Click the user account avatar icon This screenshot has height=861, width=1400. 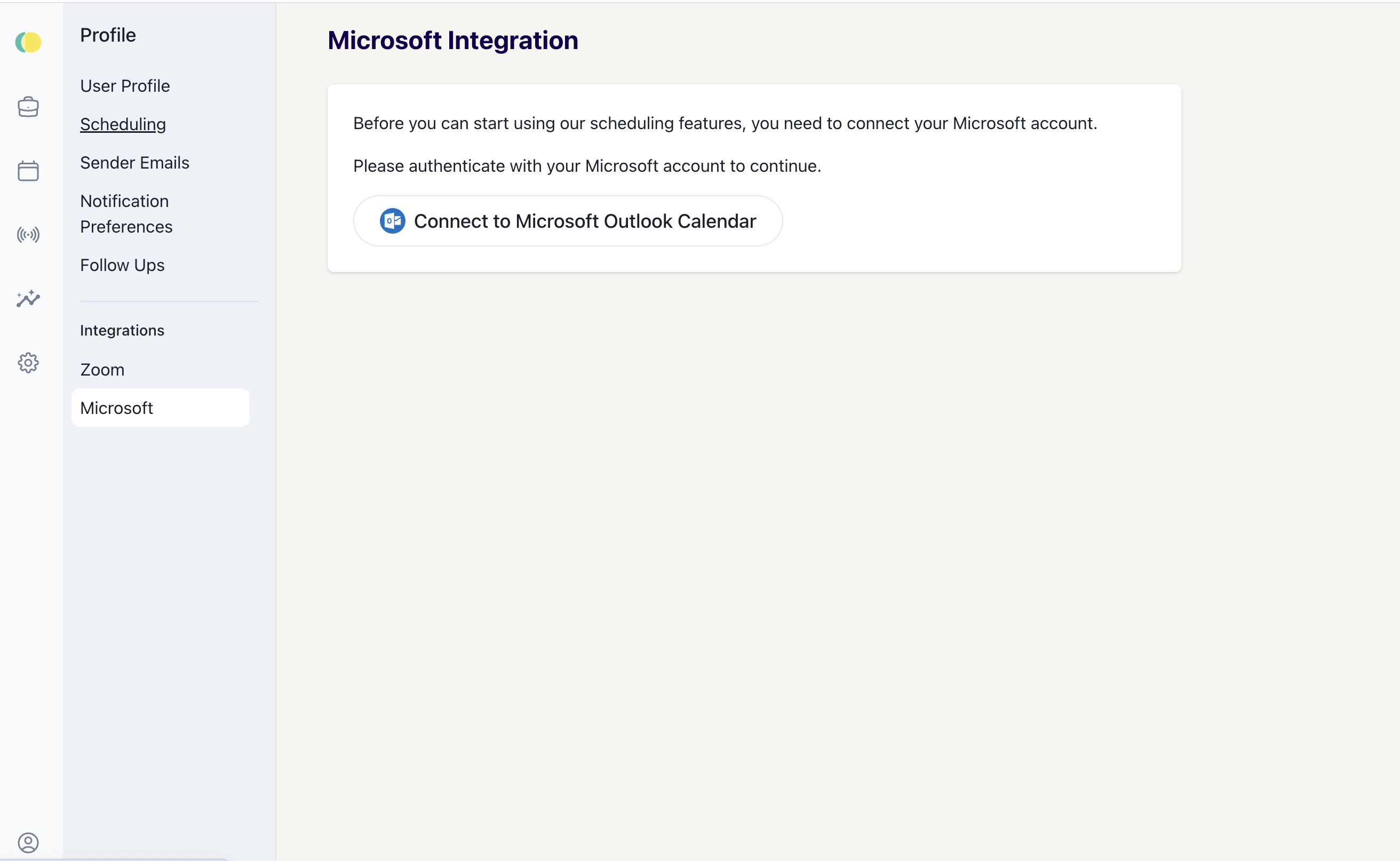tap(28, 842)
